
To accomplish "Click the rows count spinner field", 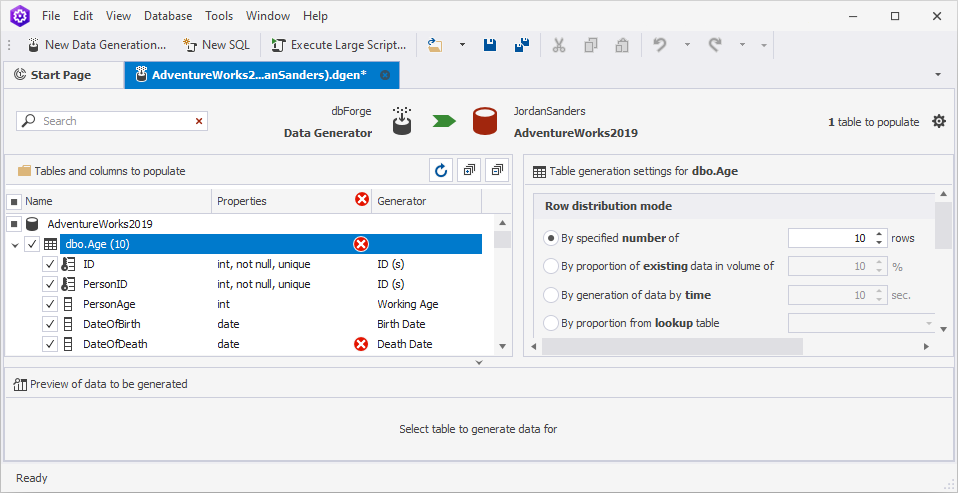I will [838, 238].
